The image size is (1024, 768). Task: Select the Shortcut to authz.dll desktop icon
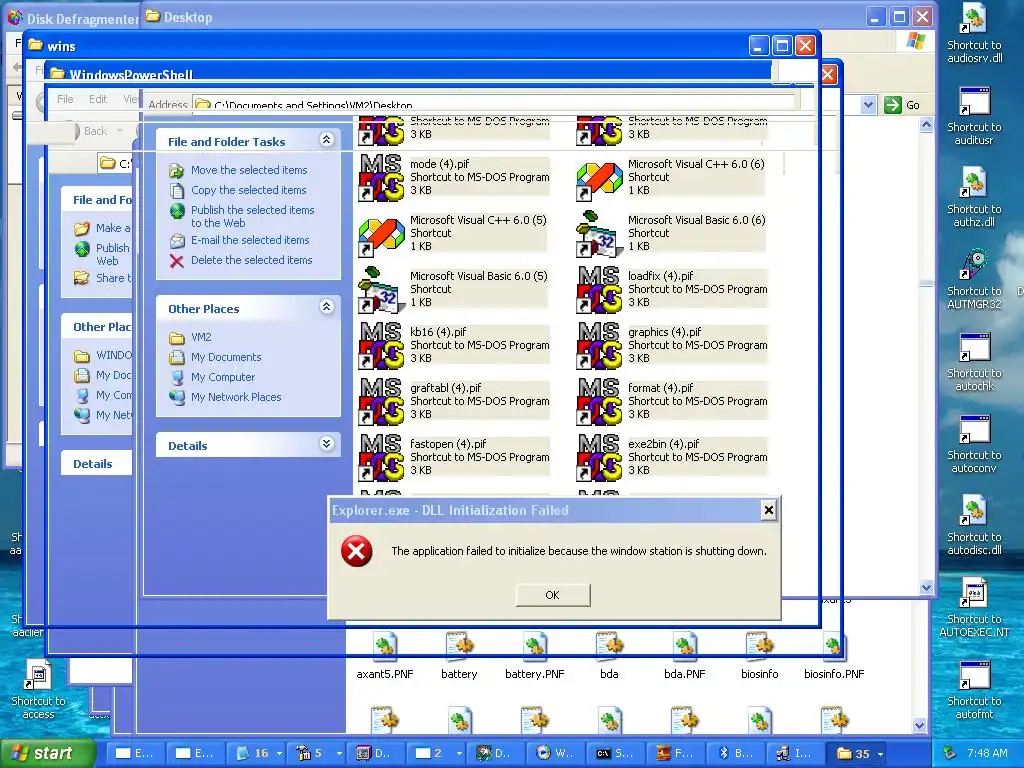(x=974, y=184)
